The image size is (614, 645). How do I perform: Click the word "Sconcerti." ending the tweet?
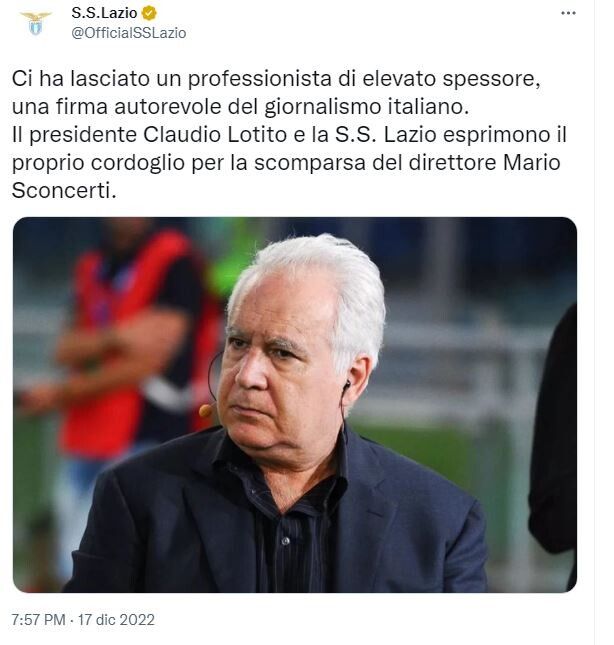64,190
